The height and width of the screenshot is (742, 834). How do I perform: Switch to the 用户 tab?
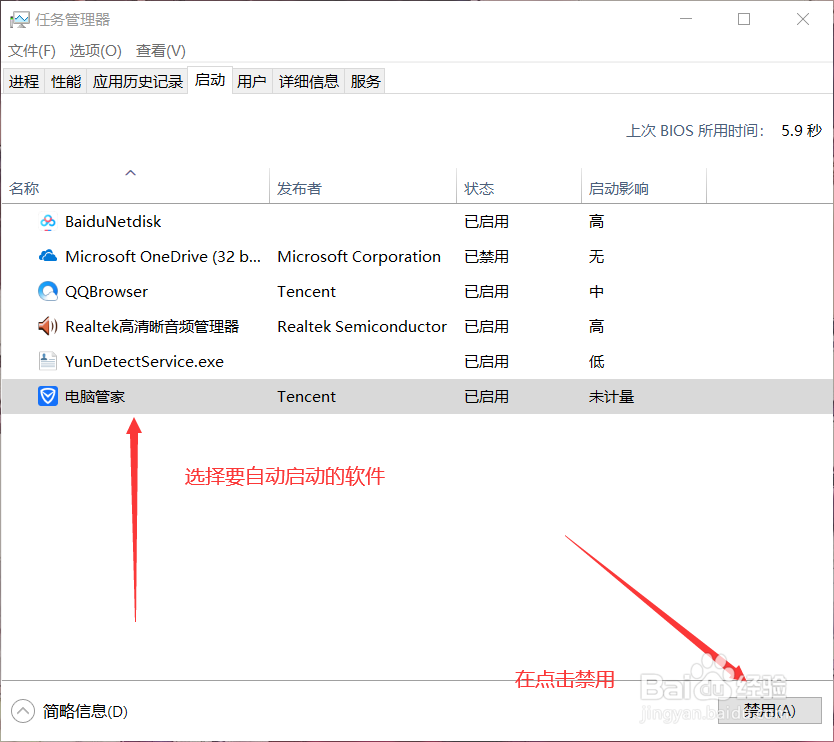click(252, 81)
